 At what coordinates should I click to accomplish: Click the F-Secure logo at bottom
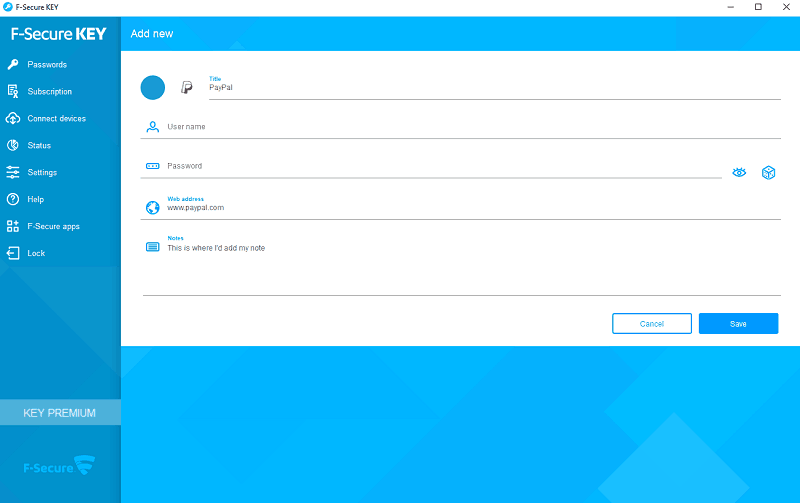tap(59, 466)
